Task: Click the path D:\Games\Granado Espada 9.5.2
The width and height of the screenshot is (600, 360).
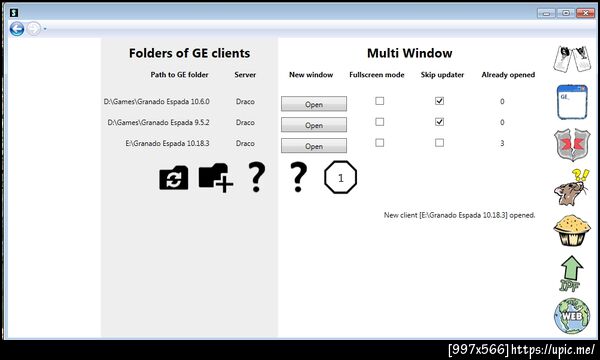Action: coord(158,123)
